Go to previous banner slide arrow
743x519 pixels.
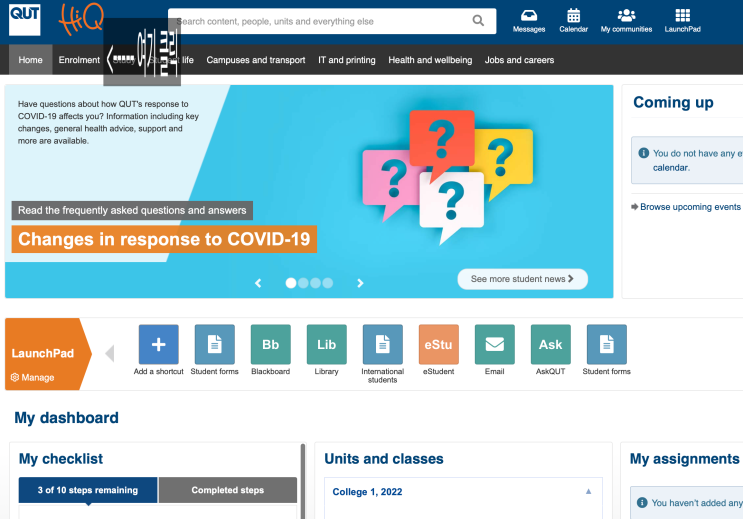point(258,283)
